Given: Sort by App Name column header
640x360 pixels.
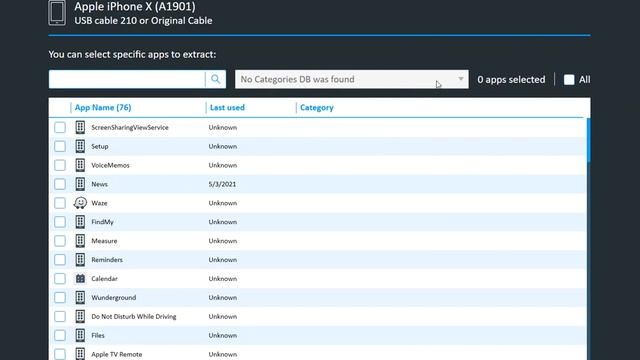Looking at the screenshot, I should pyautogui.click(x=103, y=107).
